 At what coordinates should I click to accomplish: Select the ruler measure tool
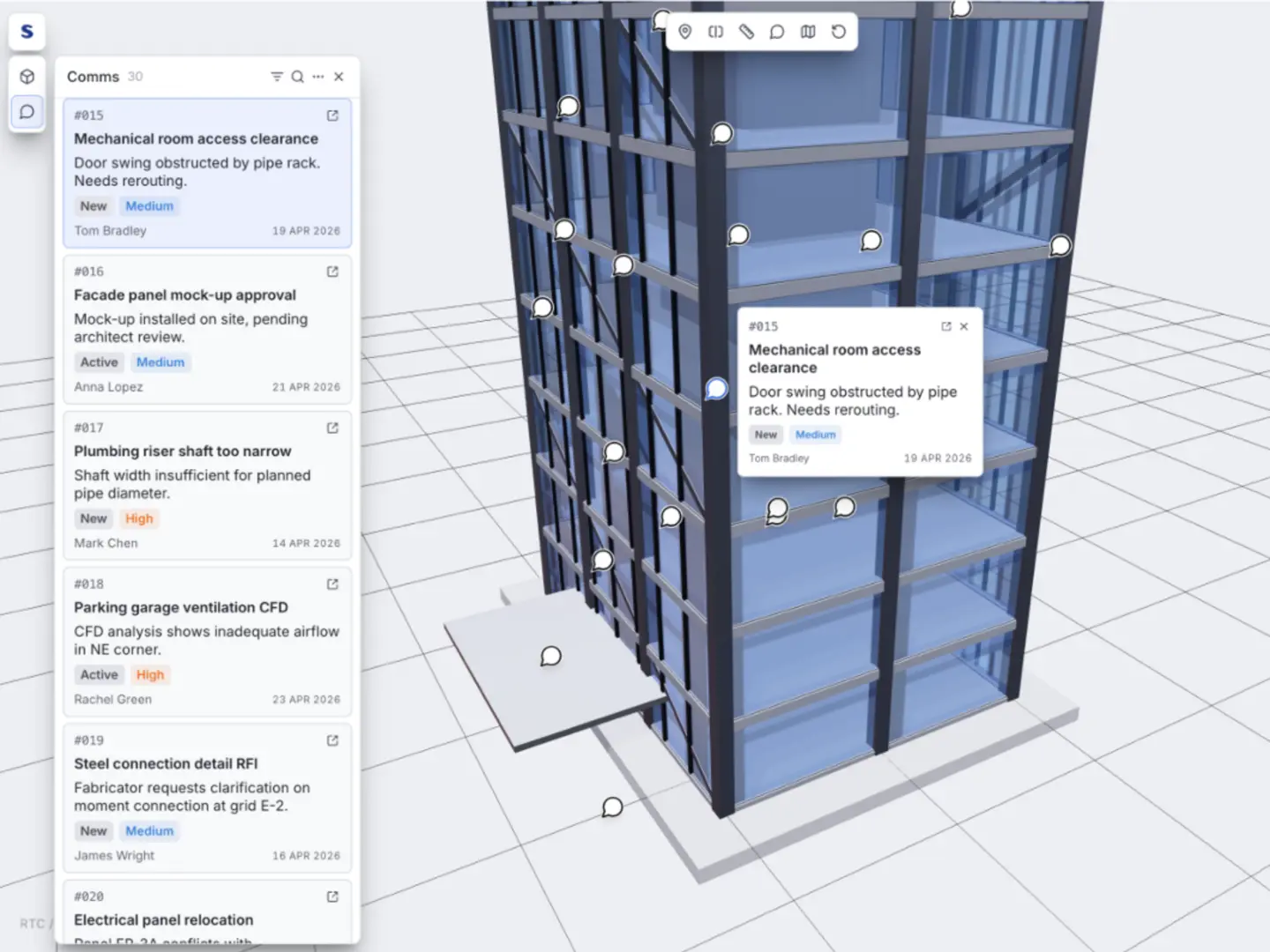(x=746, y=32)
